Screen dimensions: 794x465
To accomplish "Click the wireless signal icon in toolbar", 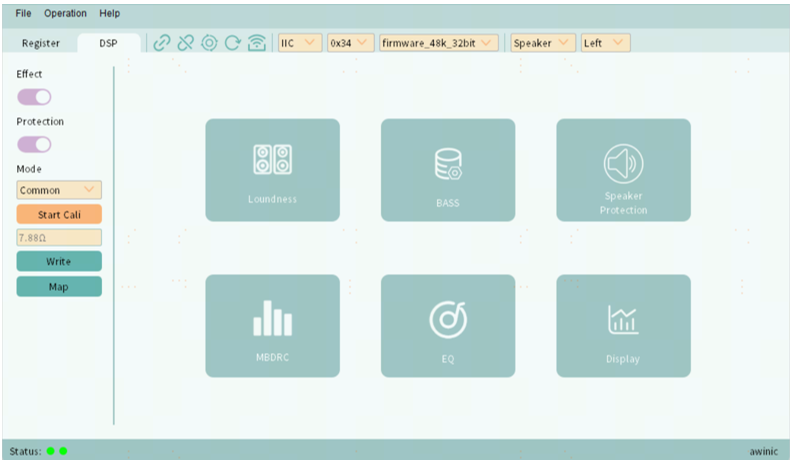I will tap(257, 43).
